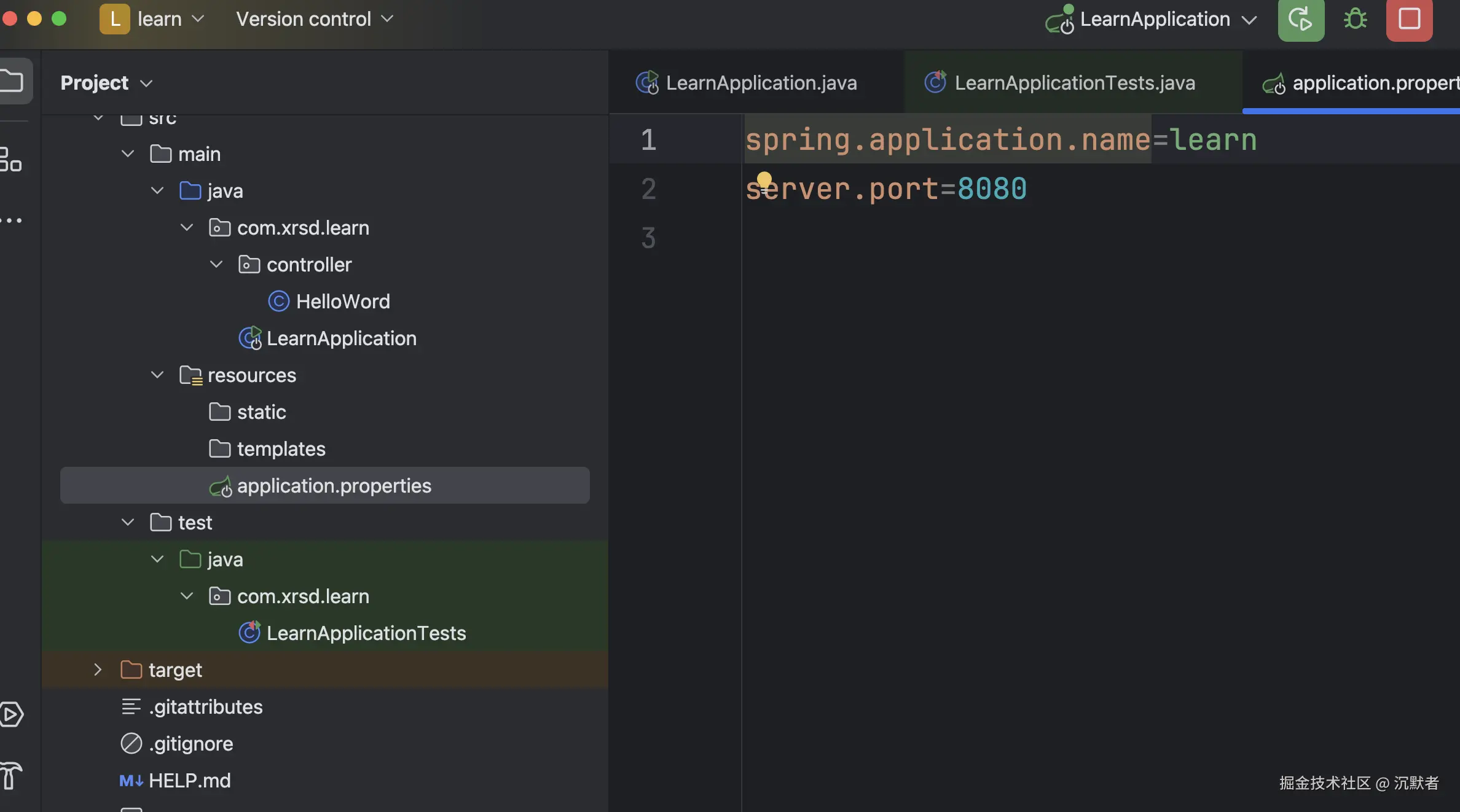Viewport: 1460px width, 812px height.
Task: Open the Build hammer tool window
Action: 11,775
